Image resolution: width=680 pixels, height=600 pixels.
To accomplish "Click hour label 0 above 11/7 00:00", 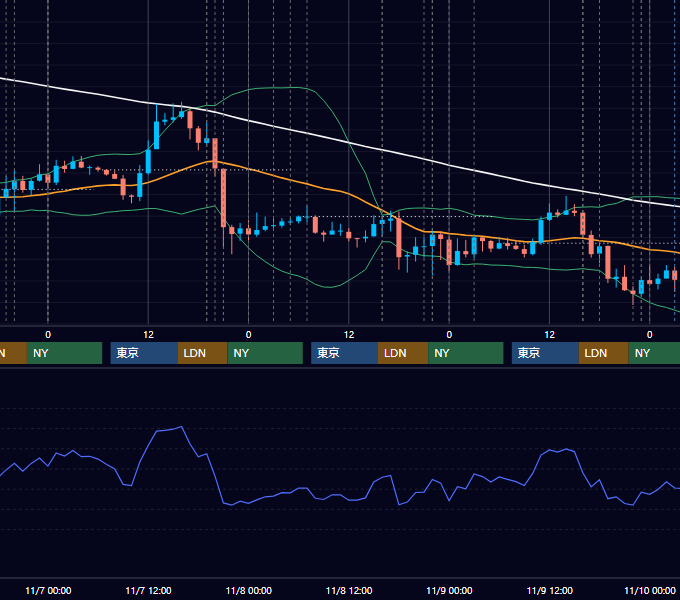I will 48,335.
